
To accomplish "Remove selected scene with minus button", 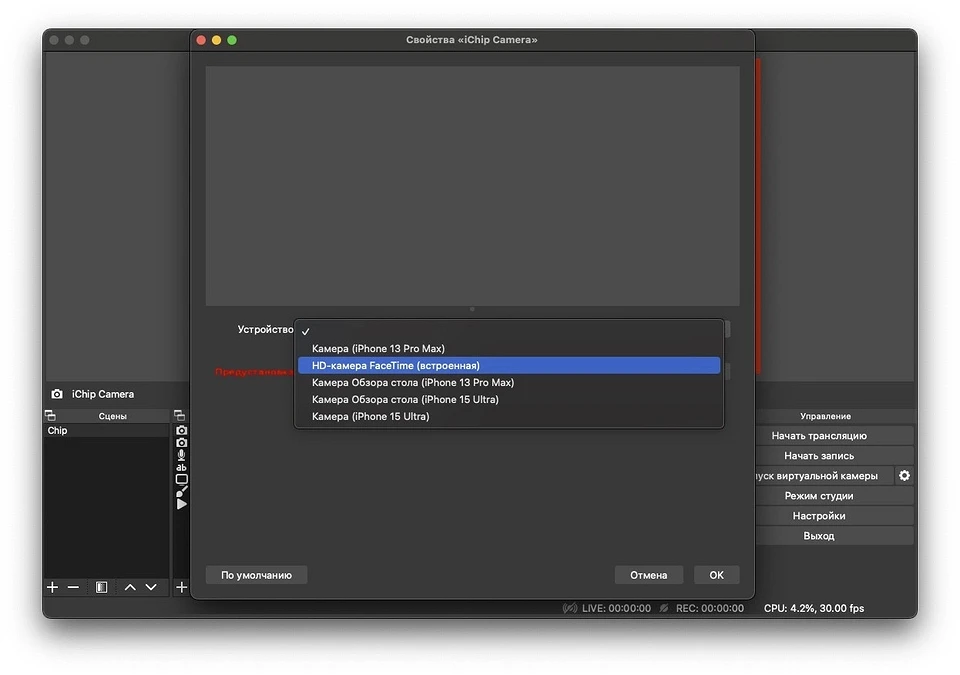I will pyautogui.click(x=73, y=587).
